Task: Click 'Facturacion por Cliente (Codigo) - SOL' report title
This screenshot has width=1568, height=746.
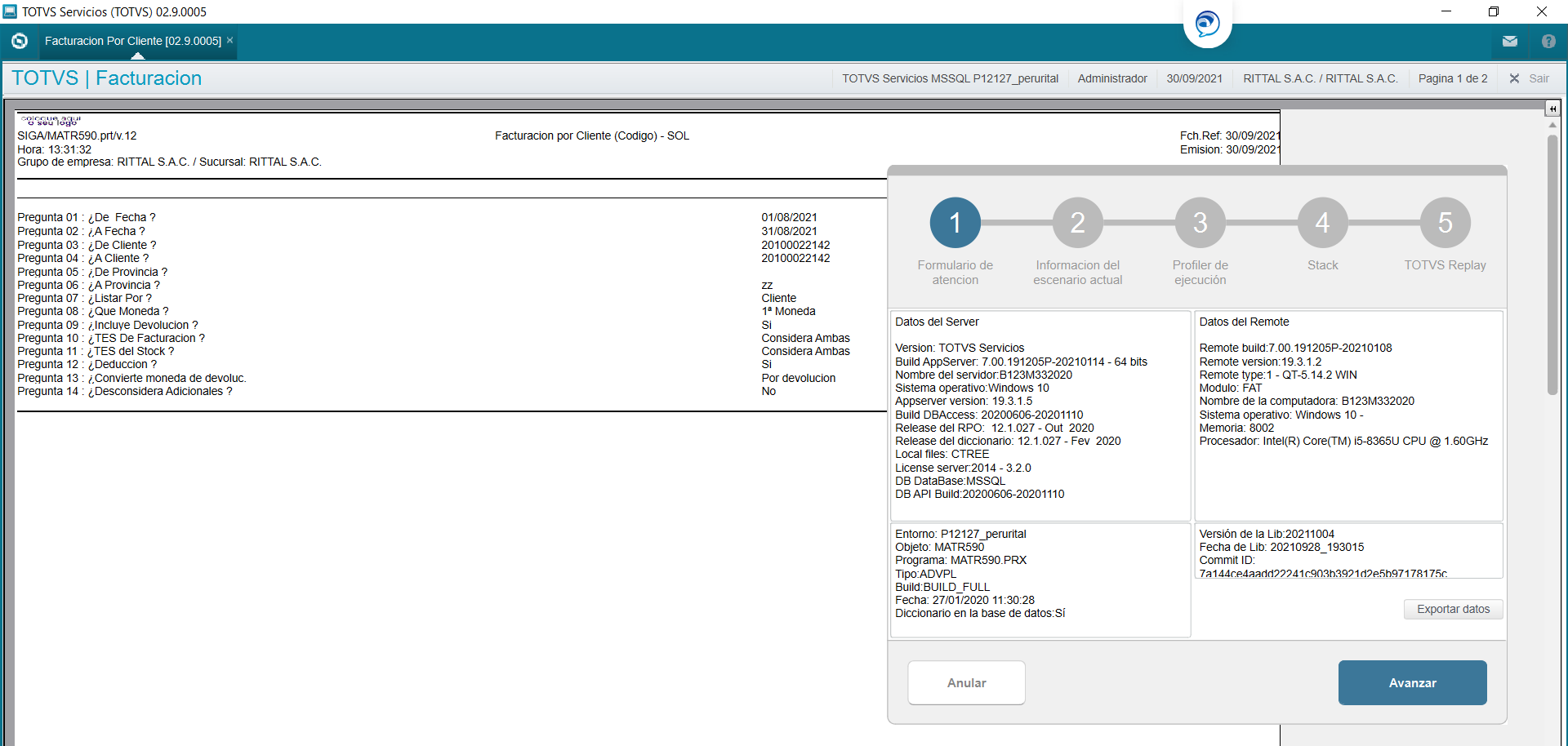Action: tap(592, 135)
